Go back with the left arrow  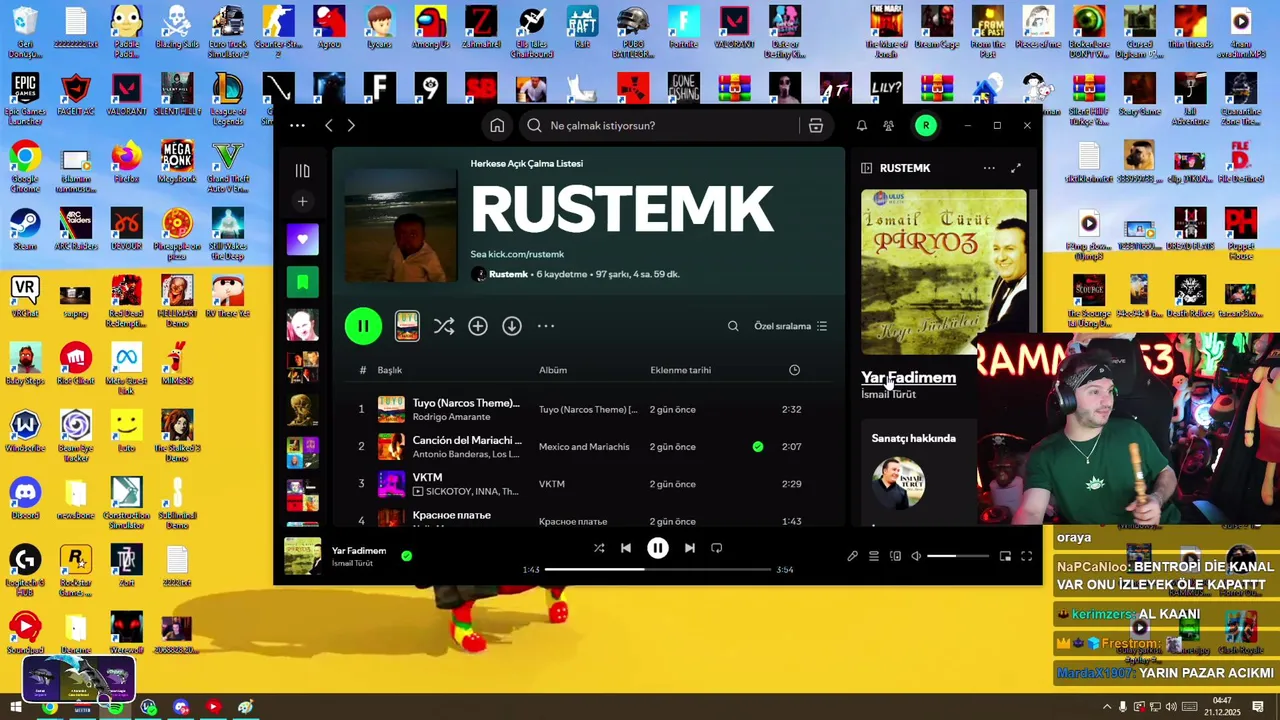pos(329,126)
